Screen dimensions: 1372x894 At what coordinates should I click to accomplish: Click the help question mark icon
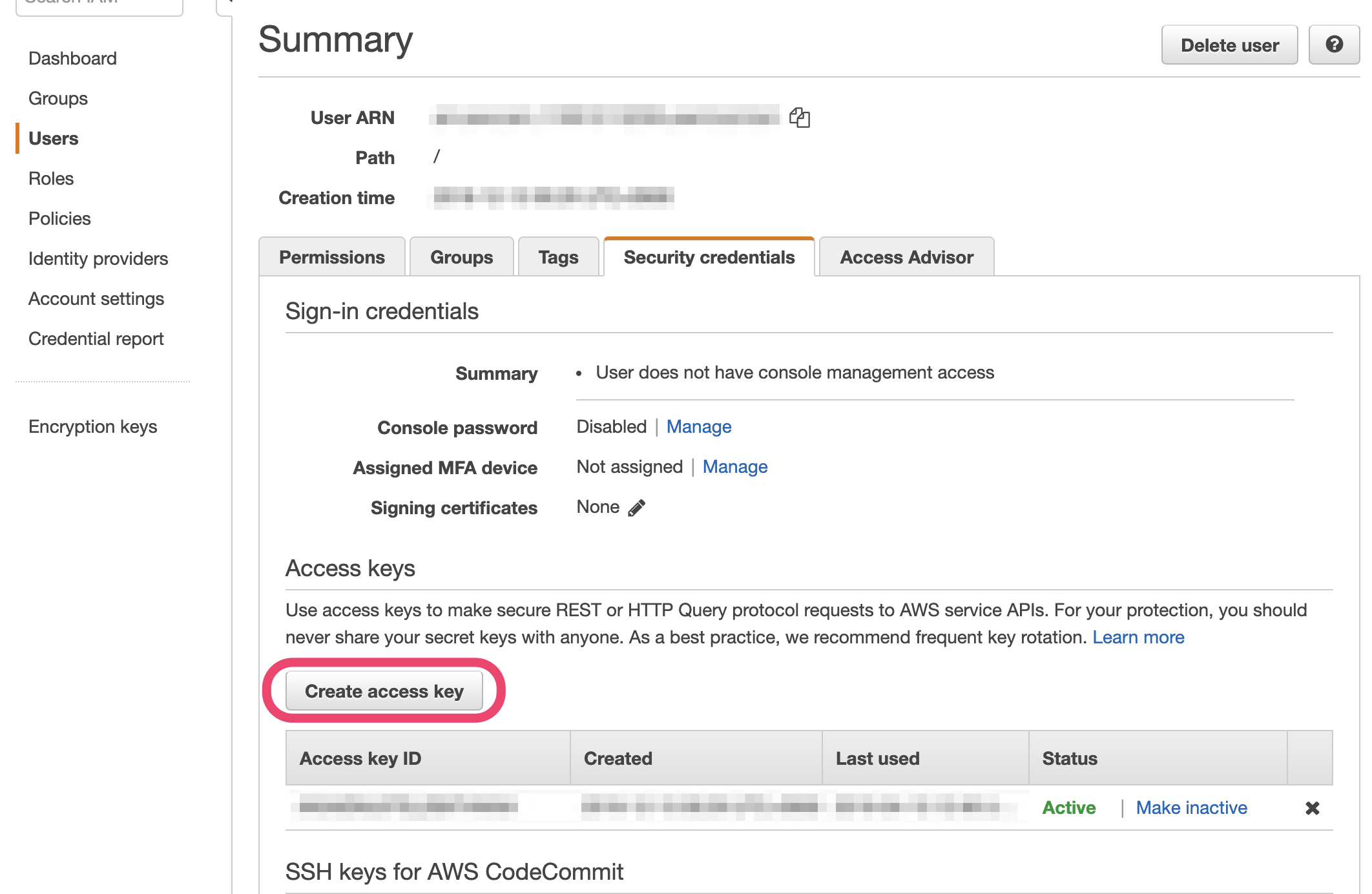1334,45
